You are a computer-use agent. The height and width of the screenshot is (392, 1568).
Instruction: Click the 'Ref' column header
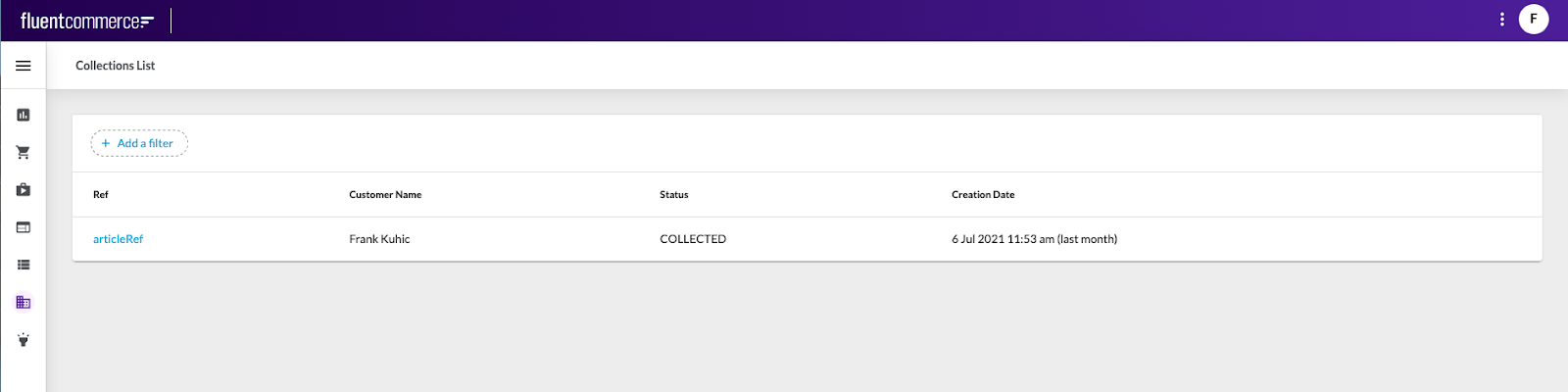click(x=101, y=195)
